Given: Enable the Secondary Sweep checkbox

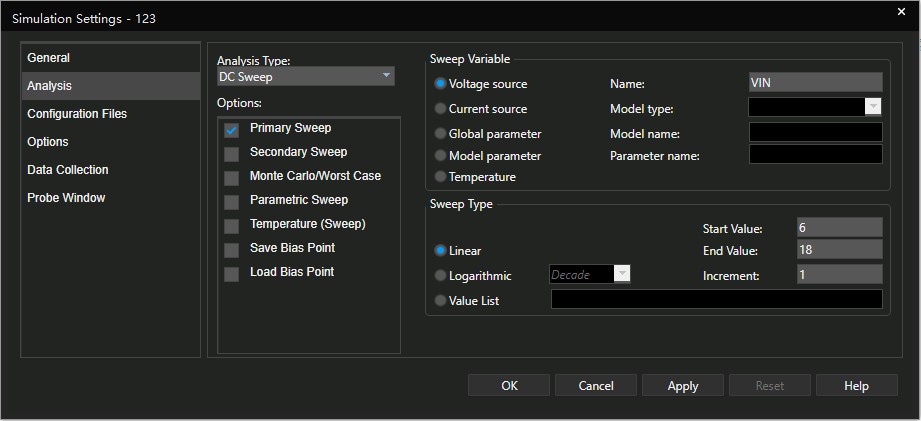Looking at the screenshot, I should point(231,154).
